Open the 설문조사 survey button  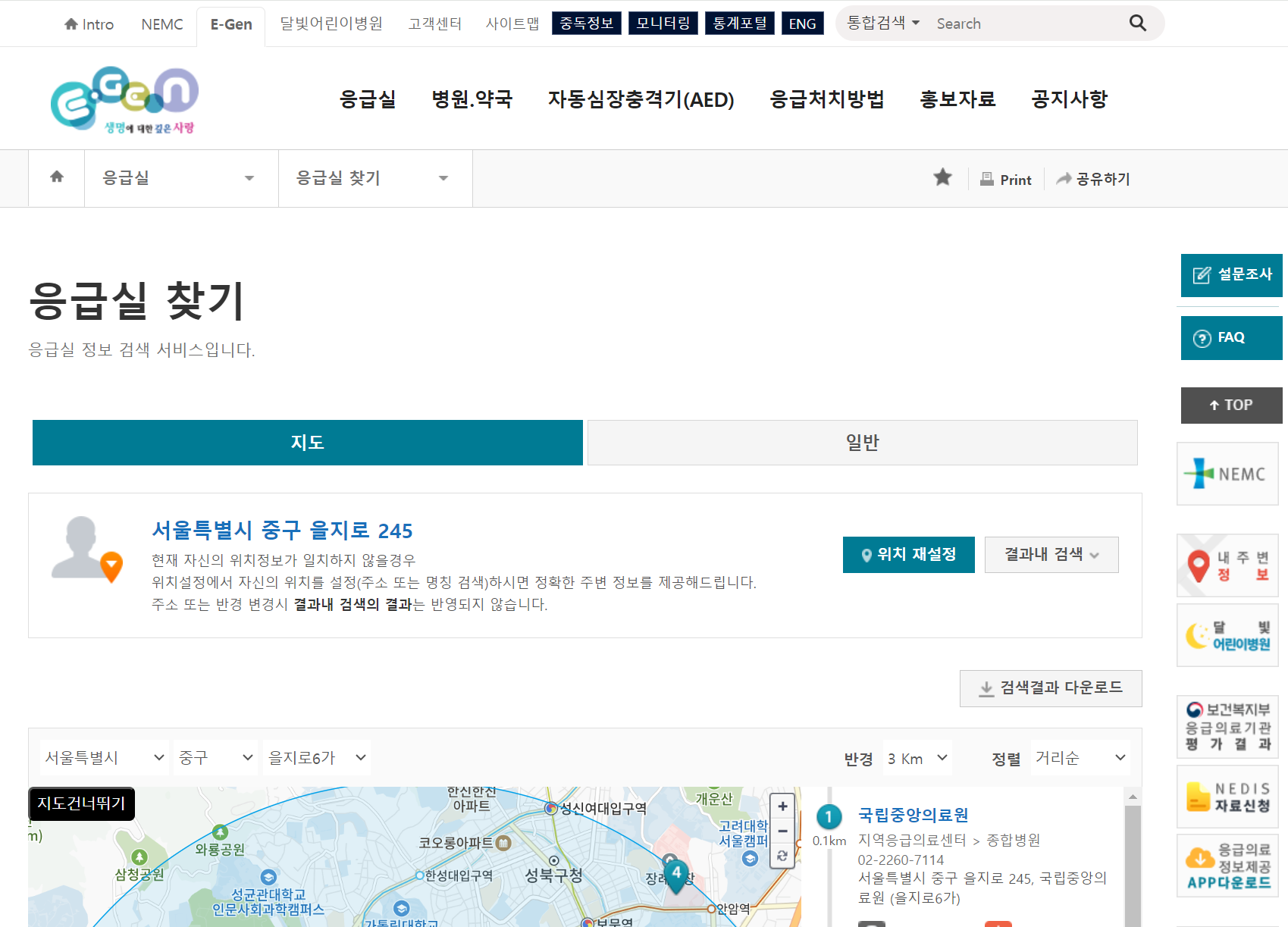[x=1231, y=275]
